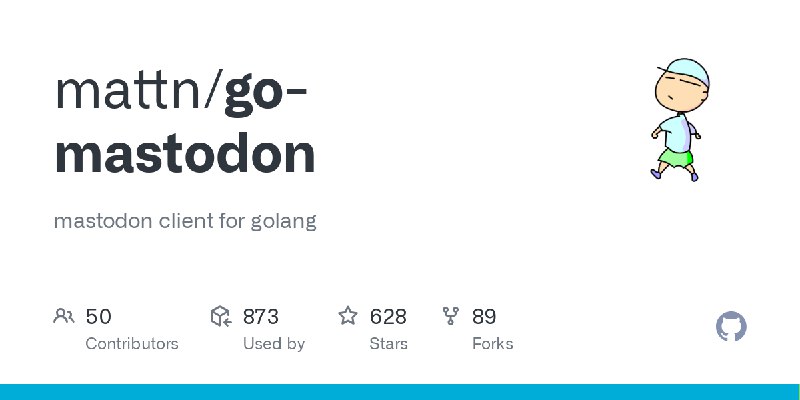Click the 89 fork count
This screenshot has height=400, width=800.
pyautogui.click(x=484, y=317)
